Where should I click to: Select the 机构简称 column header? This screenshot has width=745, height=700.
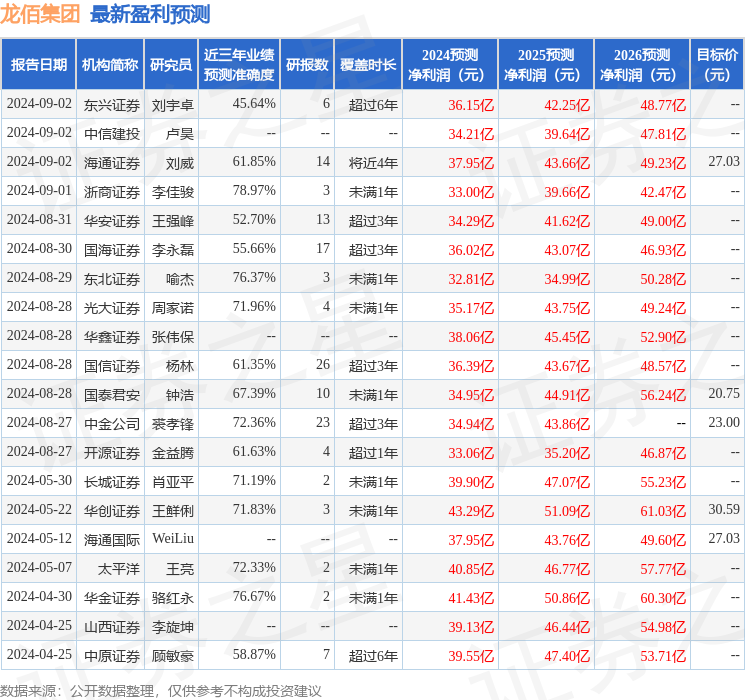pyautogui.click(x=110, y=65)
